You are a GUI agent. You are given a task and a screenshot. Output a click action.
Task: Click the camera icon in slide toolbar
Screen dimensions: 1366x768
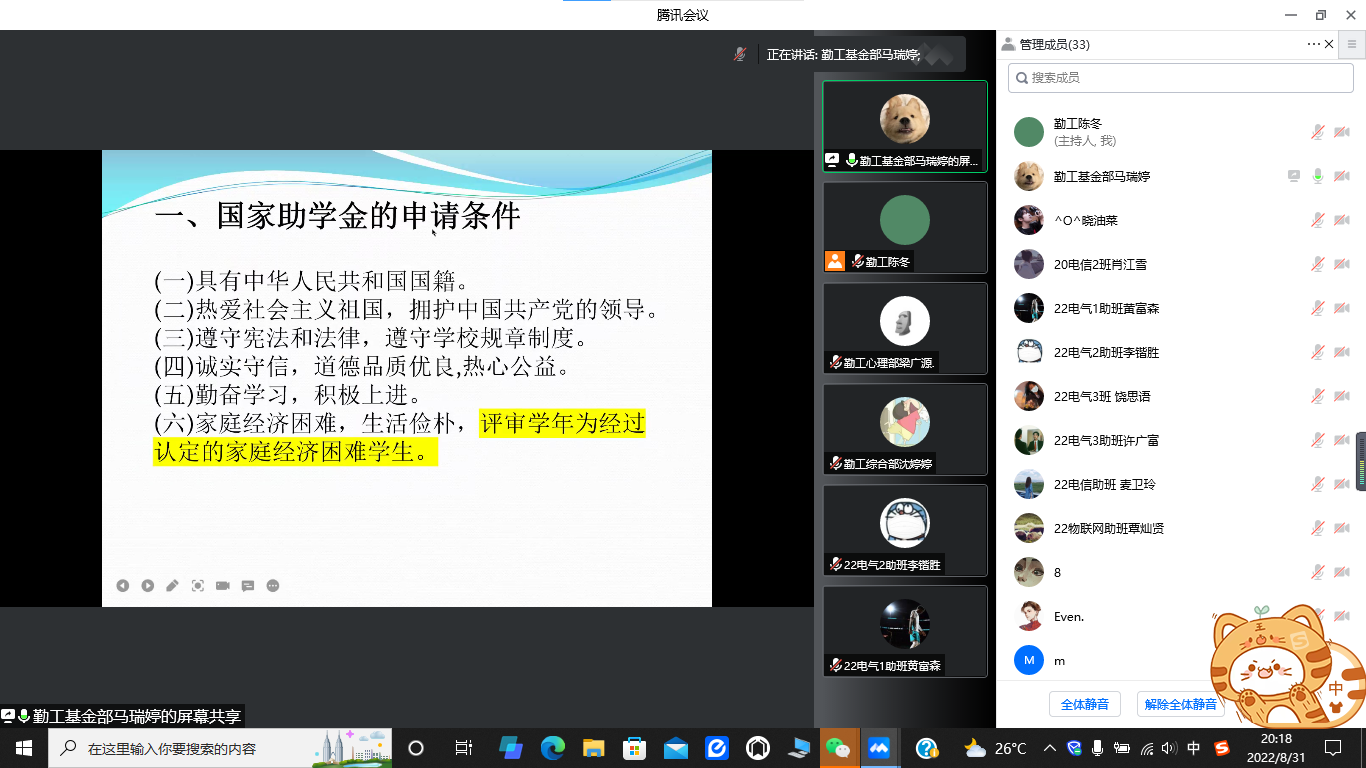click(x=223, y=586)
